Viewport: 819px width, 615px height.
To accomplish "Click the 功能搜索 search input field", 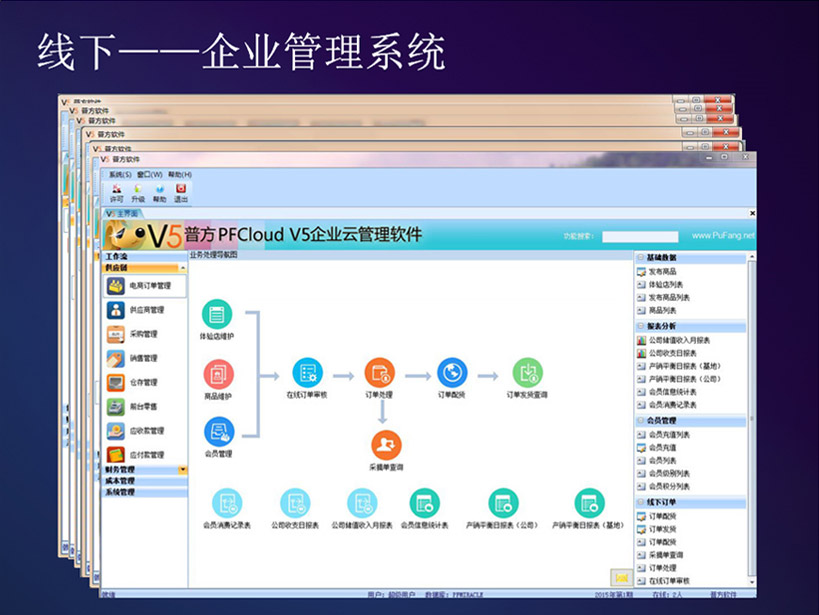I will pyautogui.click(x=642, y=237).
